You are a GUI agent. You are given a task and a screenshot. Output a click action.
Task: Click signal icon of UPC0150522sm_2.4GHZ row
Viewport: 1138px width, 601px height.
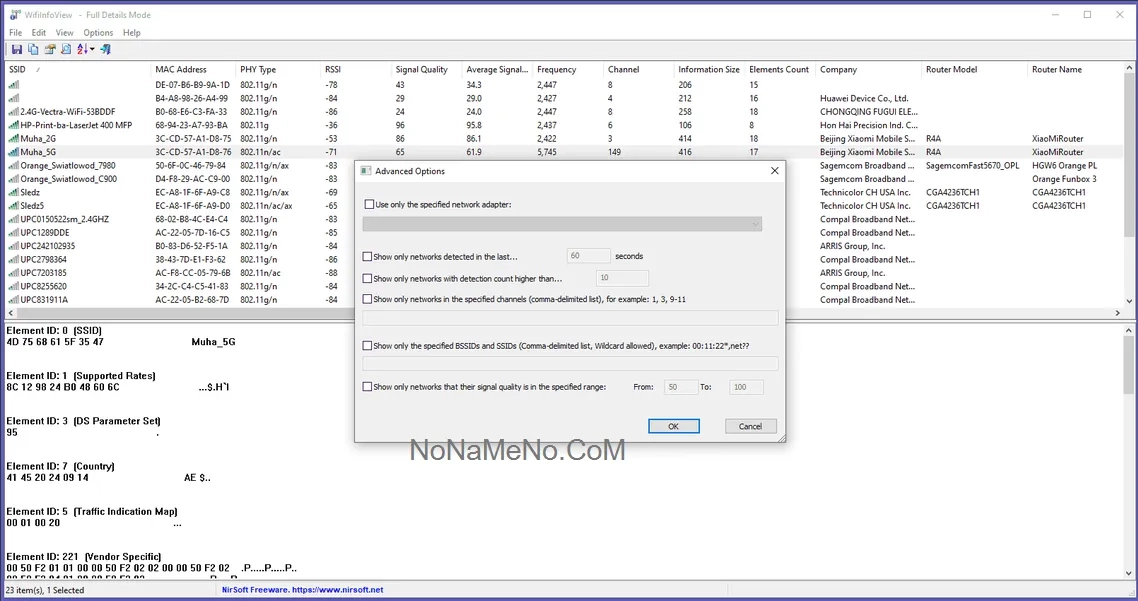14,219
